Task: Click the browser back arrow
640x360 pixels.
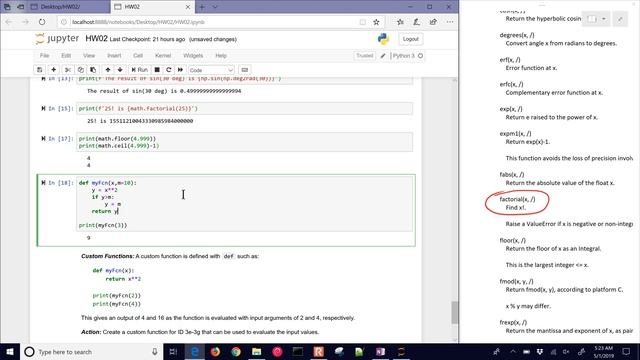Action: (9, 22)
